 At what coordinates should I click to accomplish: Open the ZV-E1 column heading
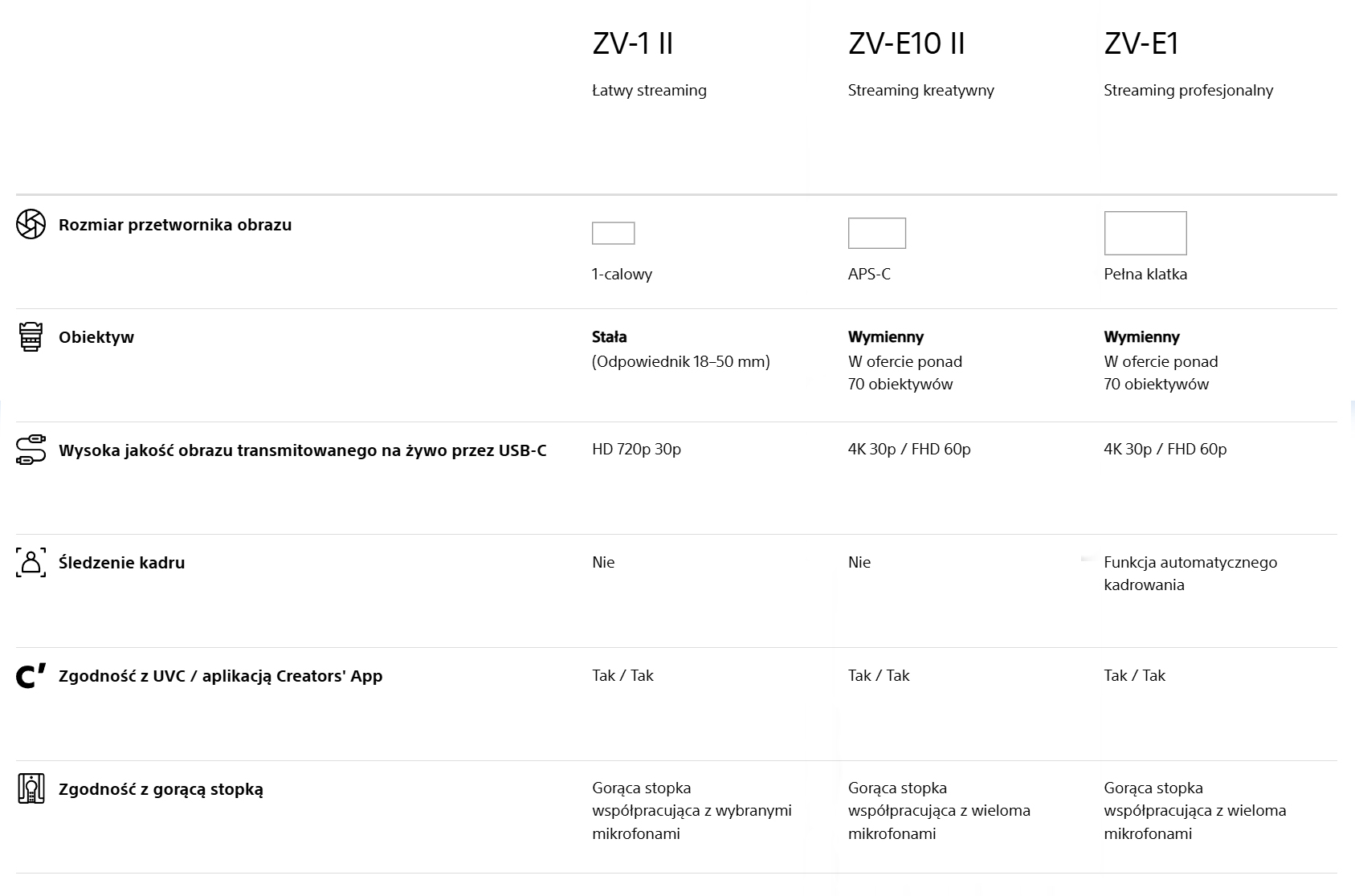1141,43
